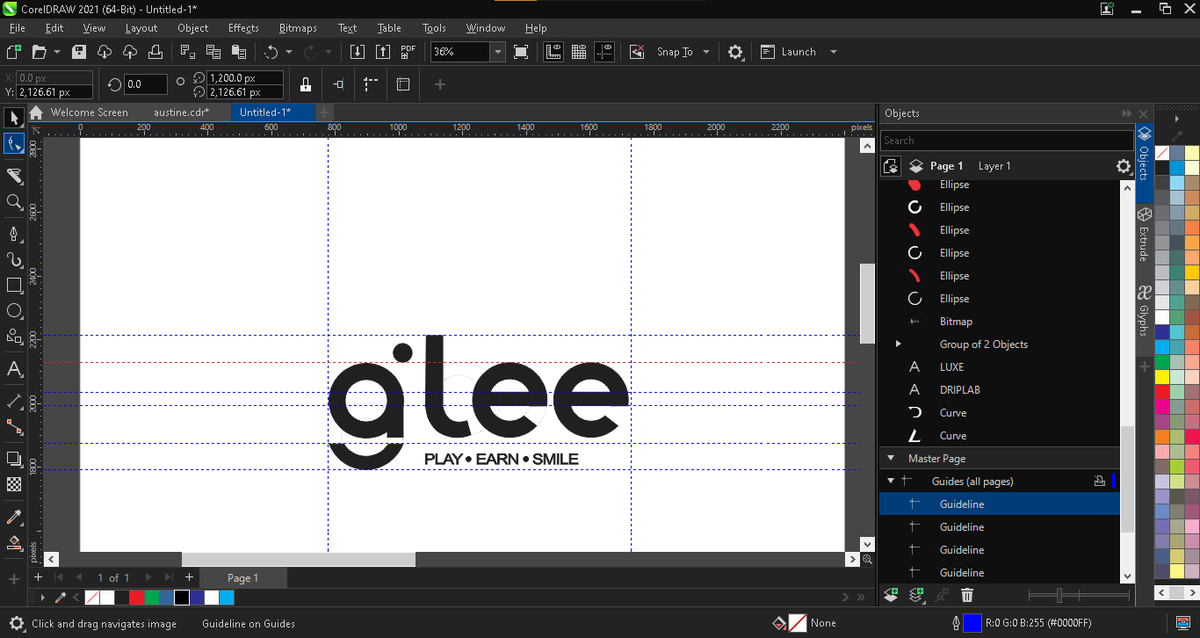Toggle show guidelines button

(603, 52)
